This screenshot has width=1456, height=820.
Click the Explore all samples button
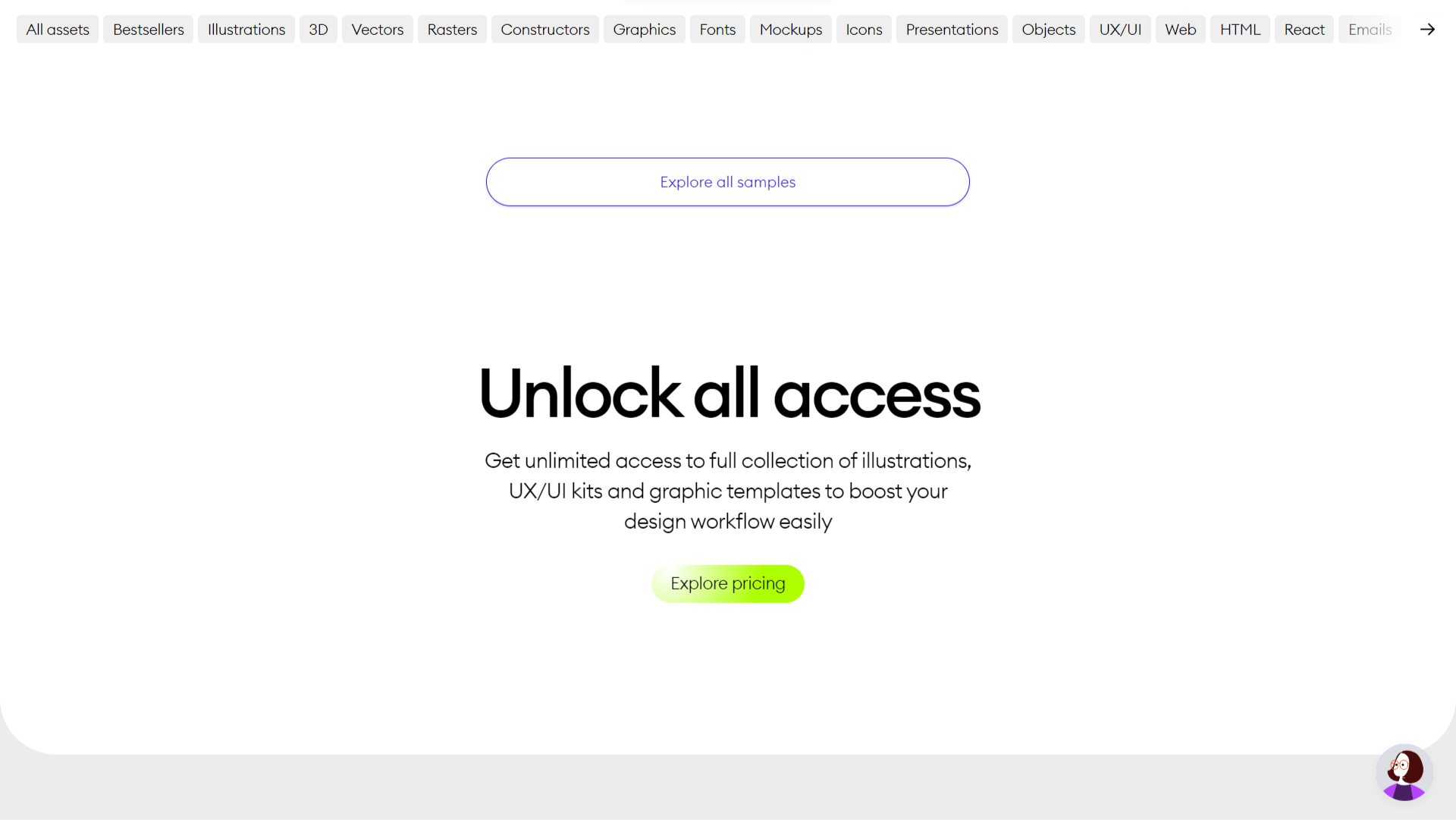coord(728,182)
